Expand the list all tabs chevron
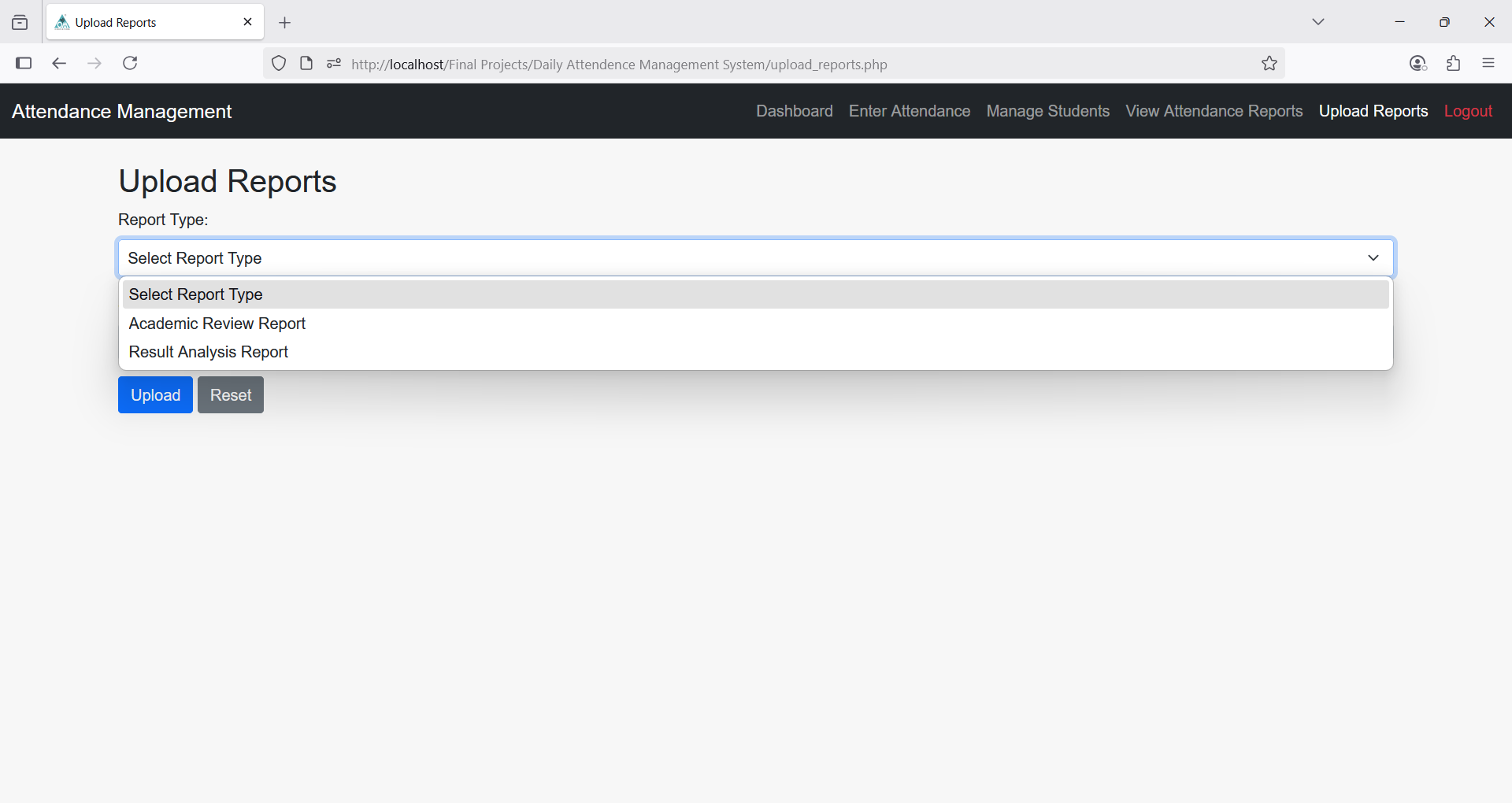1512x803 pixels. pos(1317,22)
